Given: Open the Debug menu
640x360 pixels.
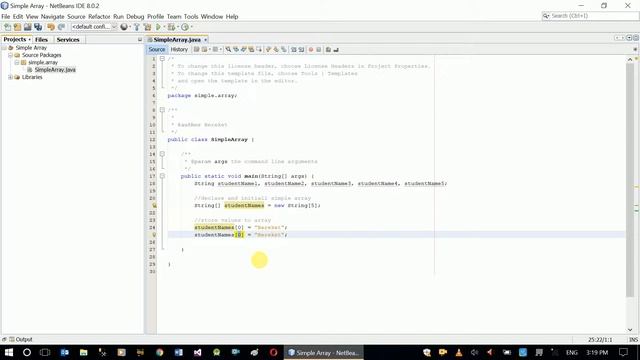Looking at the screenshot, I should [x=135, y=17].
